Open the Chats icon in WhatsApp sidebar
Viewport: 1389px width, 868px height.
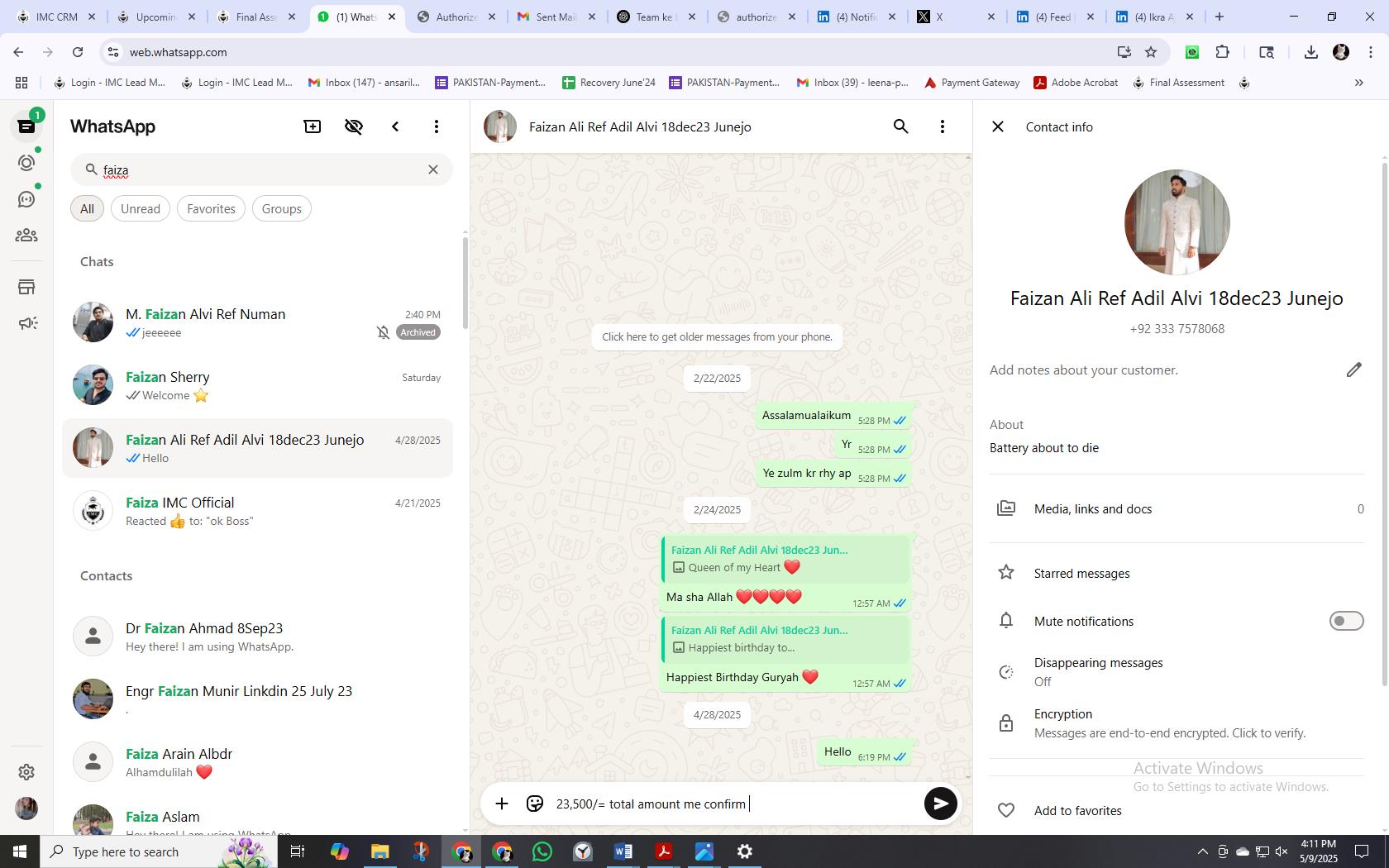pos(26,126)
